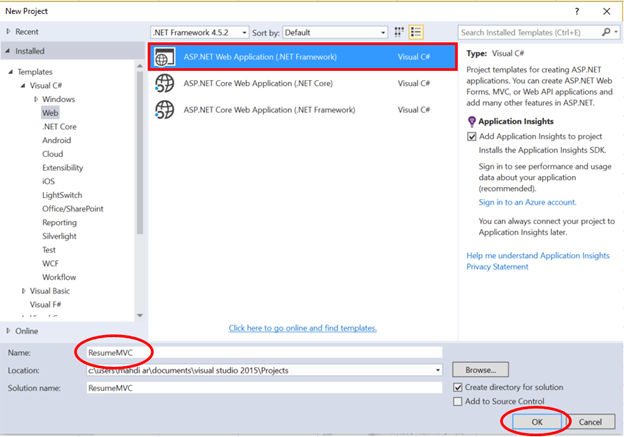The width and height of the screenshot is (624, 437).
Task: Select the WCF category
Action: tap(51, 263)
